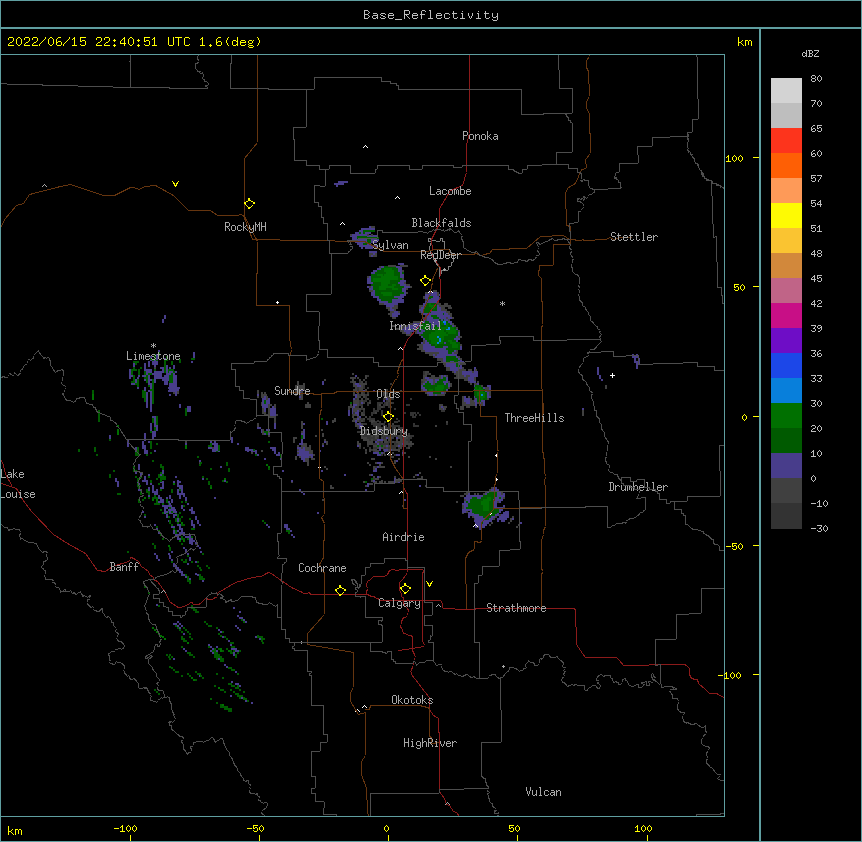Click the Airdrie city label
The height and width of the screenshot is (842, 862).
pyautogui.click(x=403, y=537)
